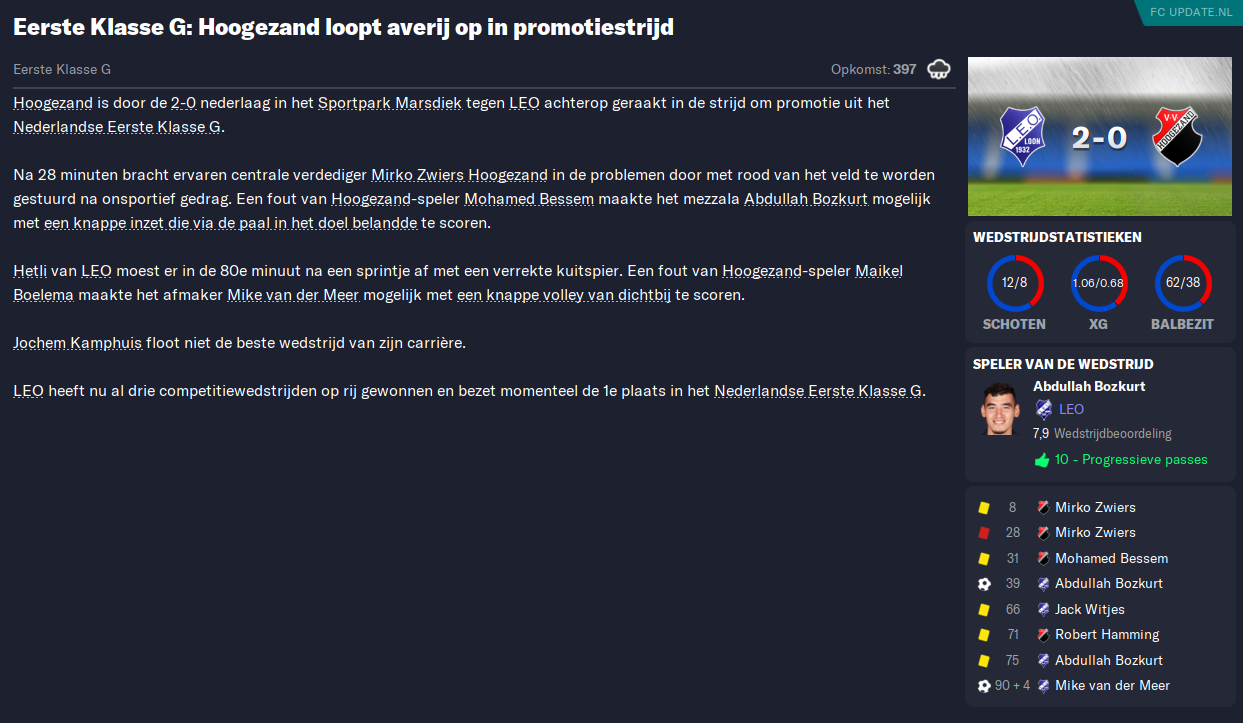
Task: Click the LEO club crest in scoreboard
Action: [x=1022, y=137]
